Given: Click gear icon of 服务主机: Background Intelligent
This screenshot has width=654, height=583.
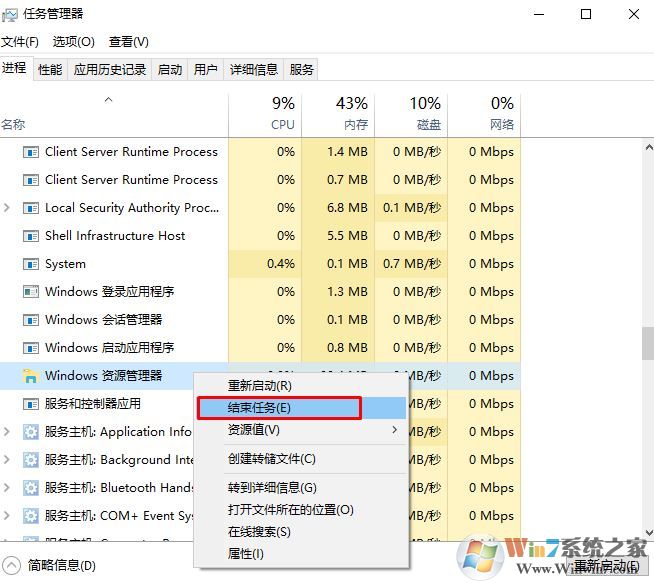Looking at the screenshot, I should (30, 460).
